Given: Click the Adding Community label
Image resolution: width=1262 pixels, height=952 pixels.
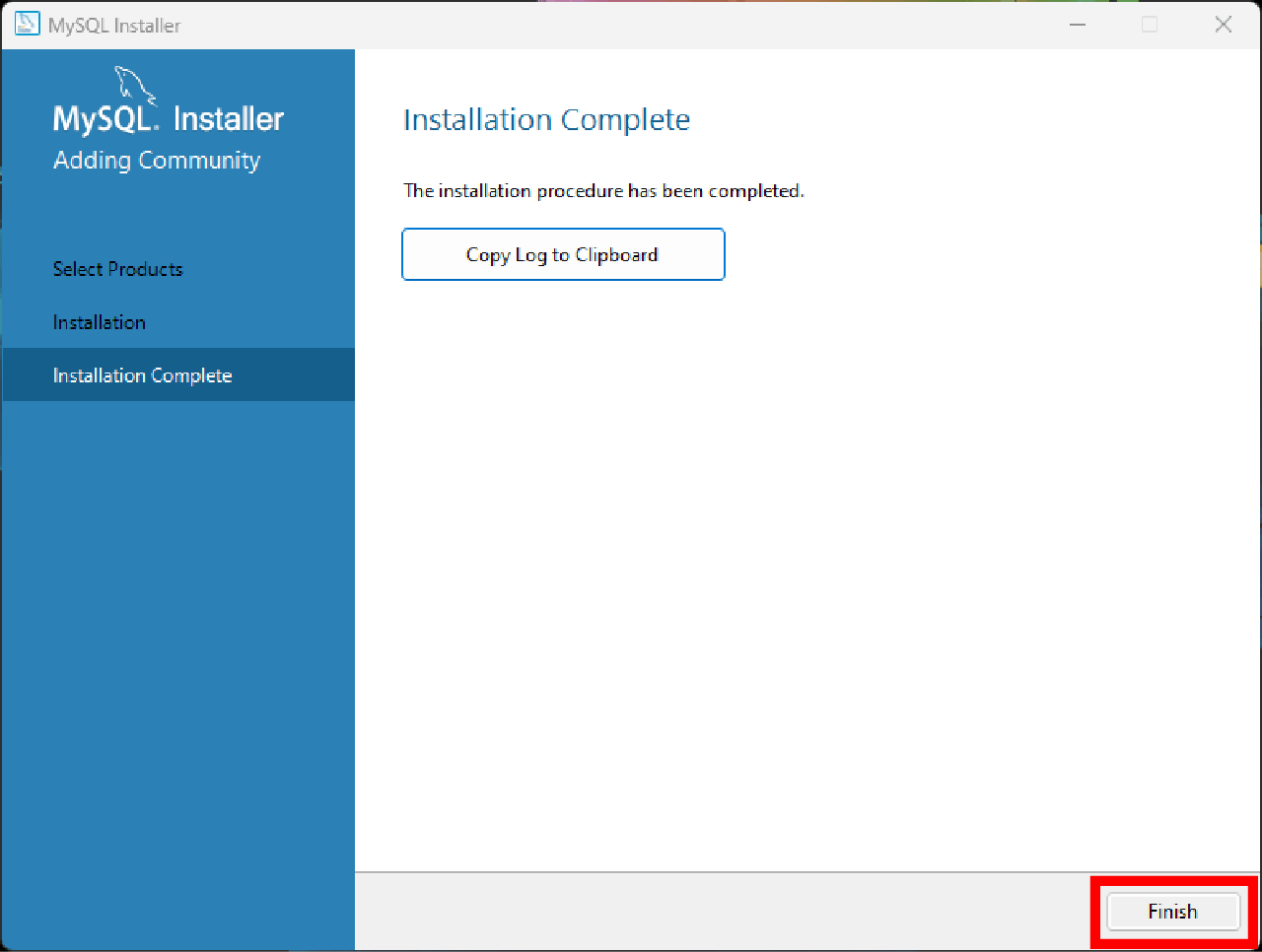Looking at the screenshot, I should tap(156, 160).
